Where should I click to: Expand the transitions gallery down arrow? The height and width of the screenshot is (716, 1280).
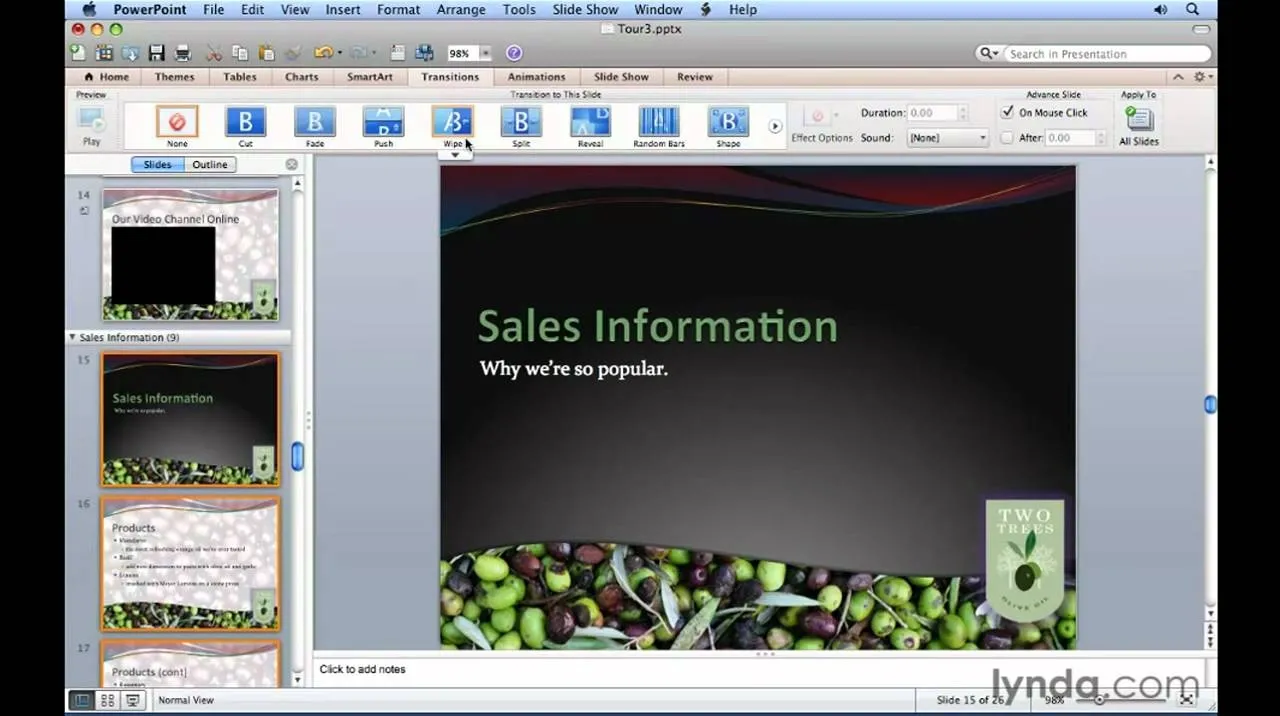click(x=455, y=155)
